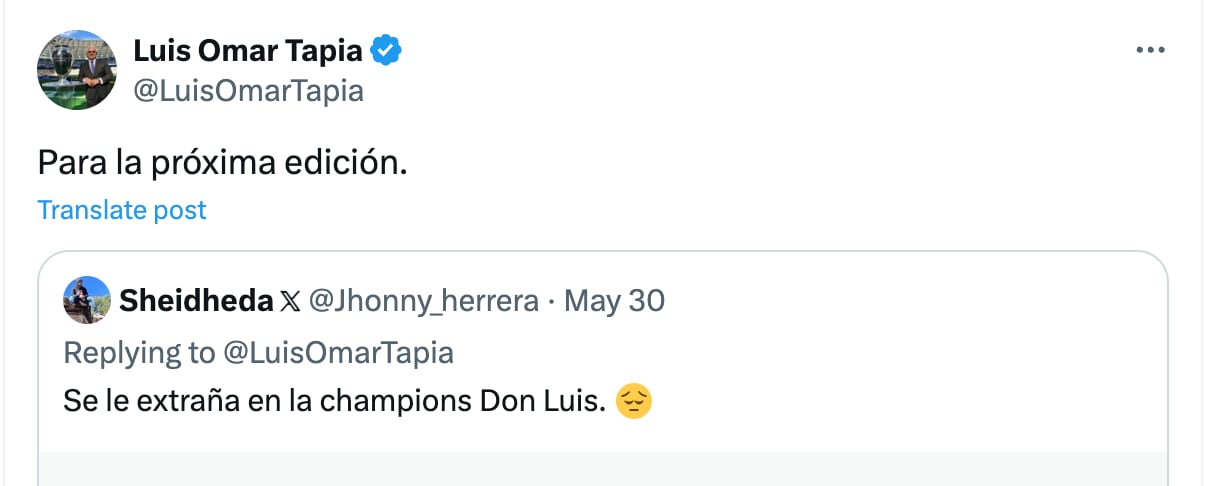Open Luis Omar Tapia's profile picture
Screen dimensions: 1206x486
click(x=77, y=70)
